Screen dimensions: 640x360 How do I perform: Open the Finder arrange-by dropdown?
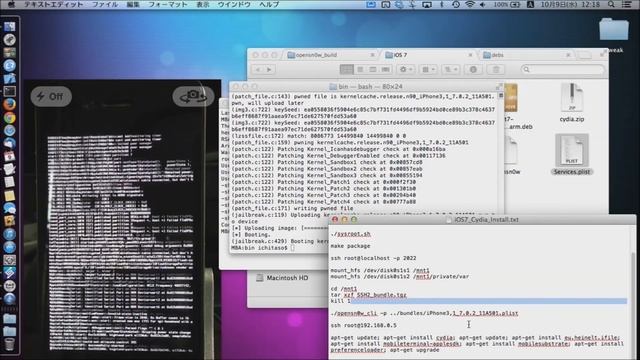point(428,70)
